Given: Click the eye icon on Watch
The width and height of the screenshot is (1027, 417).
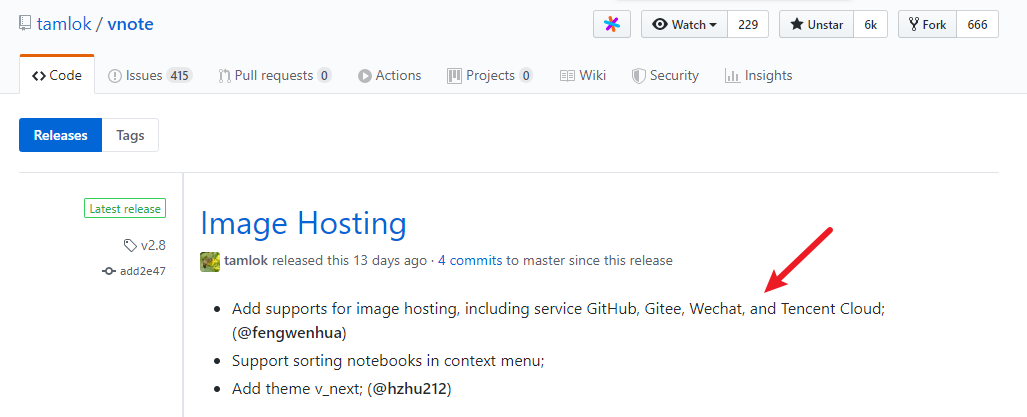Looking at the screenshot, I should [x=660, y=25].
